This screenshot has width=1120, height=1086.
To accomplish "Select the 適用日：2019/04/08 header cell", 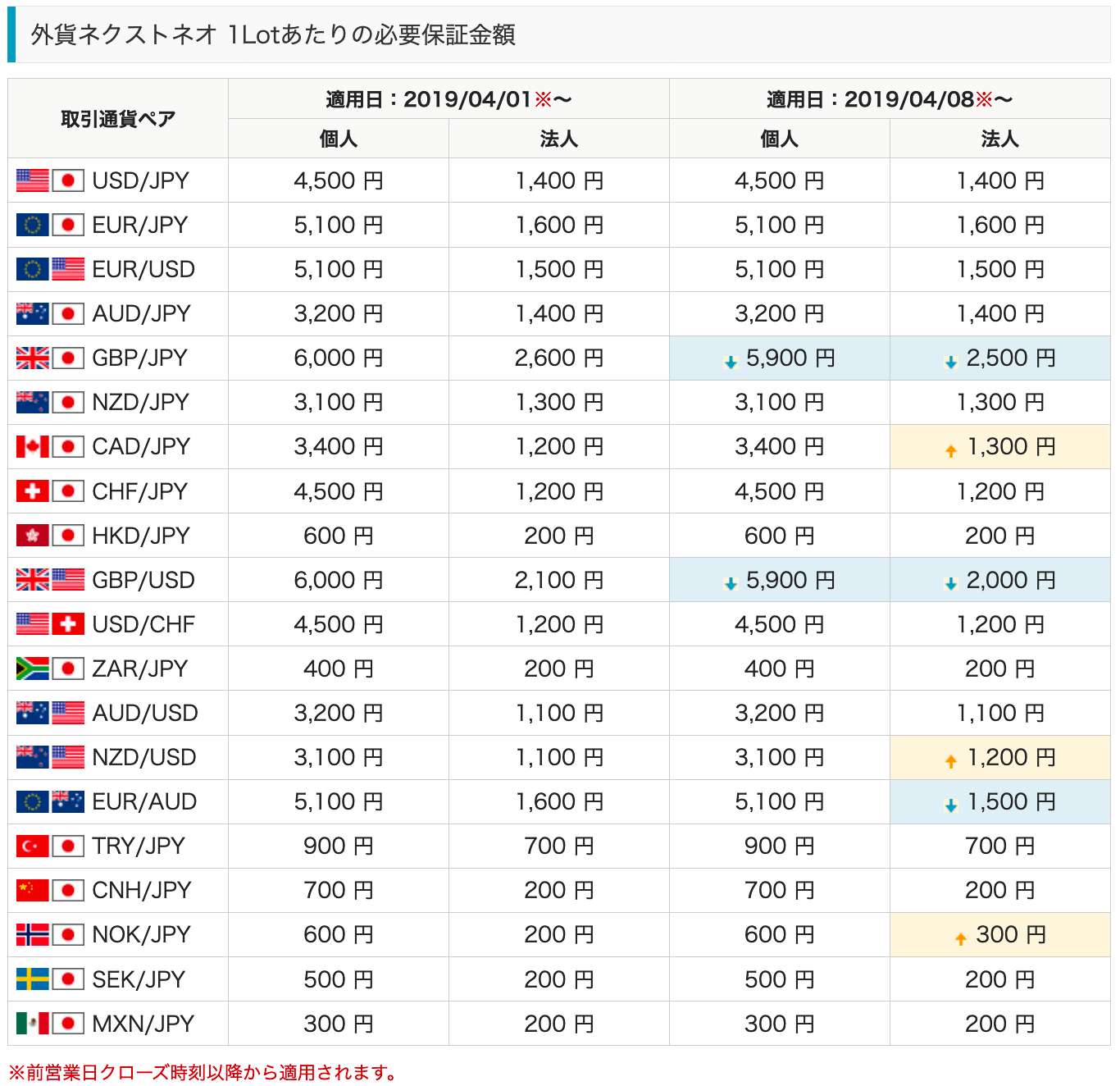I will pos(890,99).
